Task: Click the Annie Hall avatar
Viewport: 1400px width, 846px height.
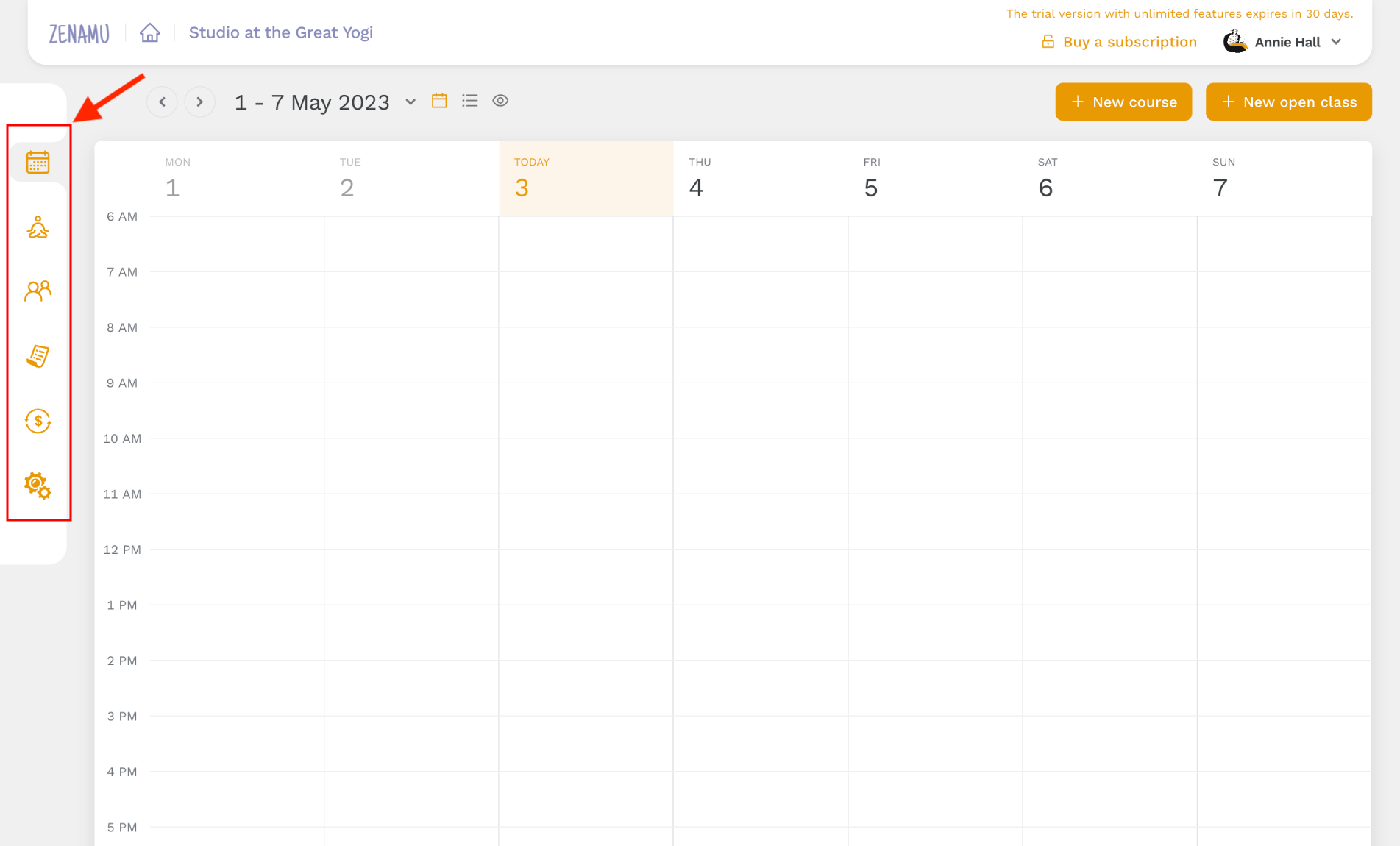Action: (1235, 42)
